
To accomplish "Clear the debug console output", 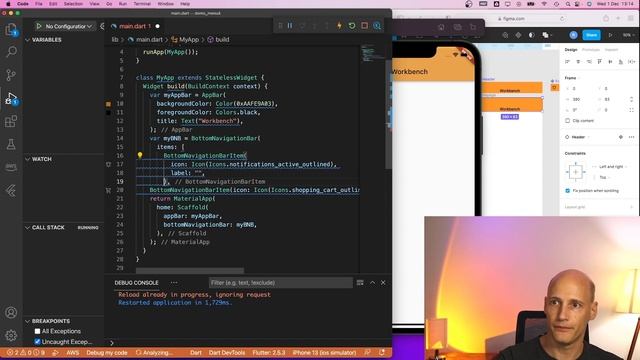I will tap(360, 282).
